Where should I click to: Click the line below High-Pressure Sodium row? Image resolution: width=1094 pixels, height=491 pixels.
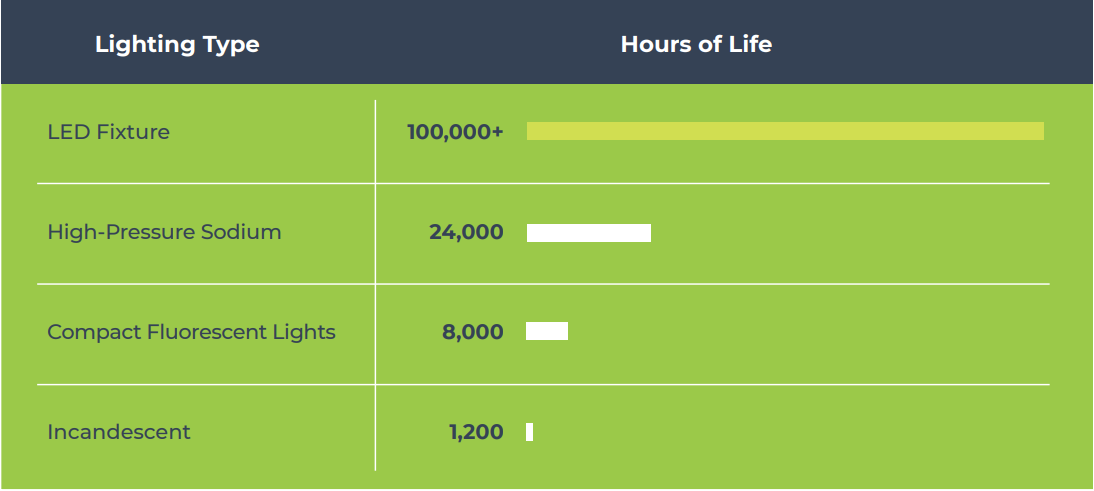[543, 284]
